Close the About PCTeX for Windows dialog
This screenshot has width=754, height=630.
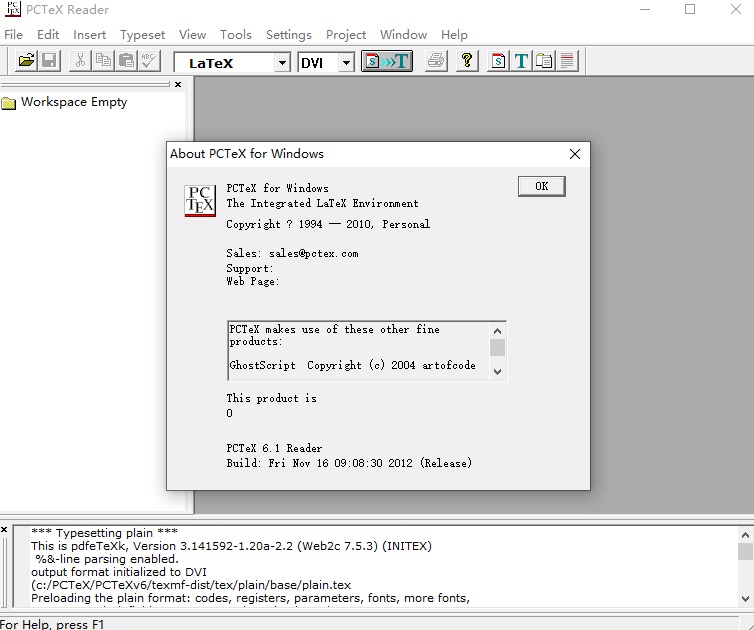pyautogui.click(x=575, y=154)
